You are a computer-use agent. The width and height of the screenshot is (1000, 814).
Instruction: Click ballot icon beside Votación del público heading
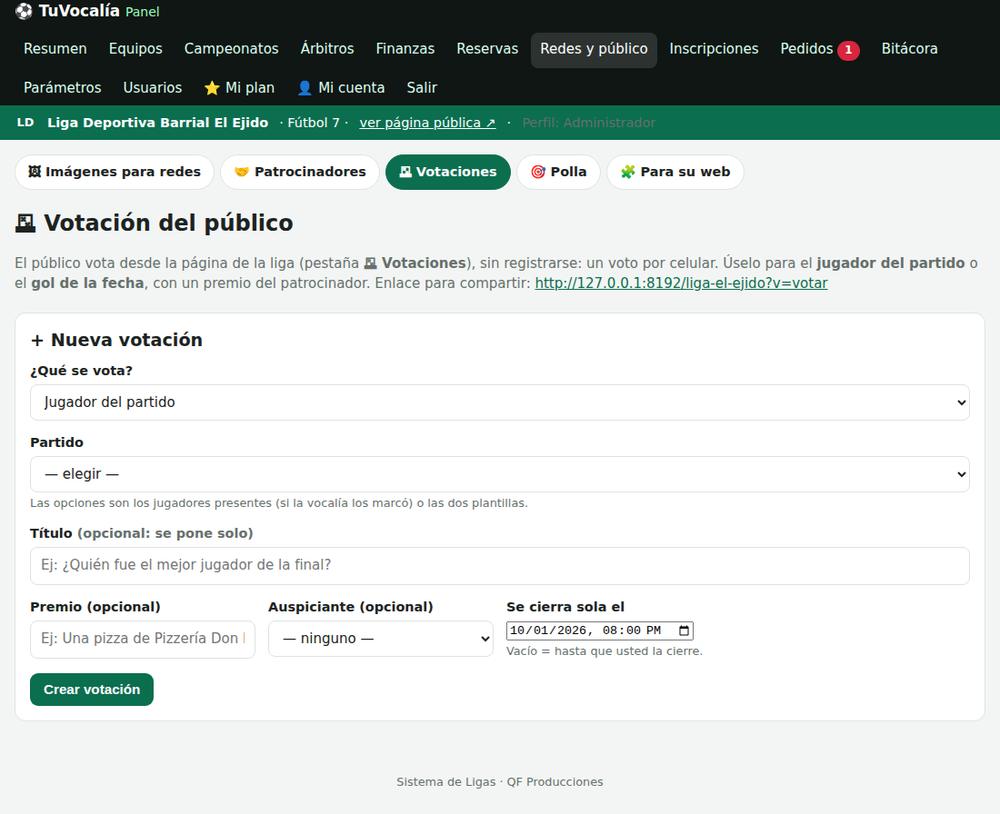[x=26, y=223]
